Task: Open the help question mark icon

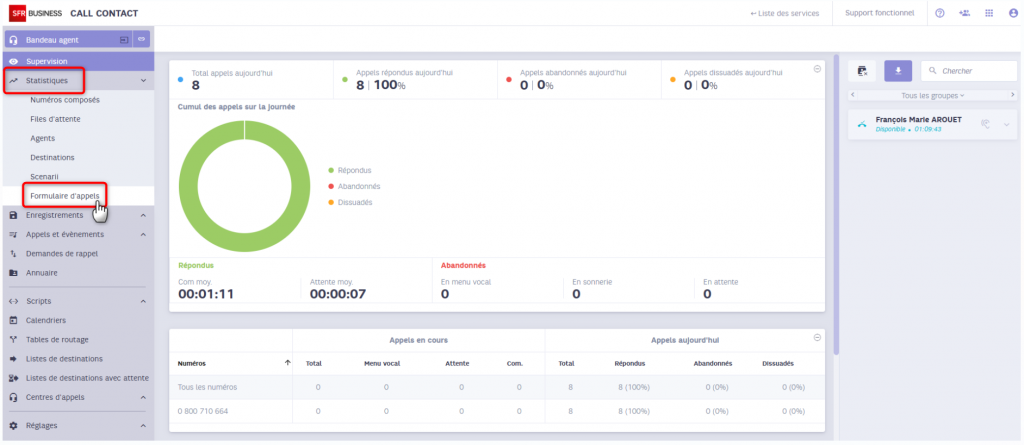Action: point(940,13)
